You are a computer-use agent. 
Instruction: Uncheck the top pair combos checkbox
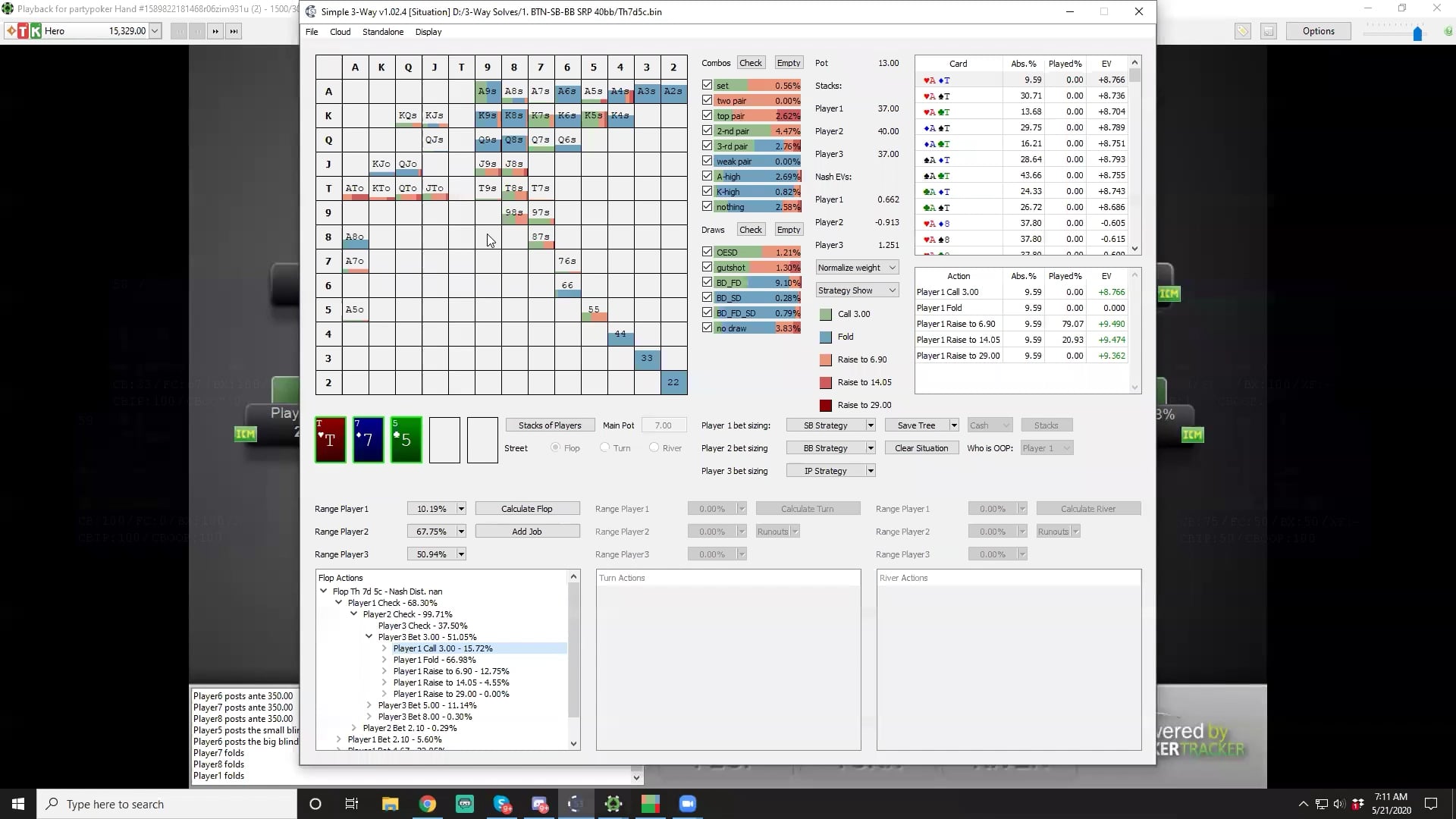pyautogui.click(x=708, y=116)
